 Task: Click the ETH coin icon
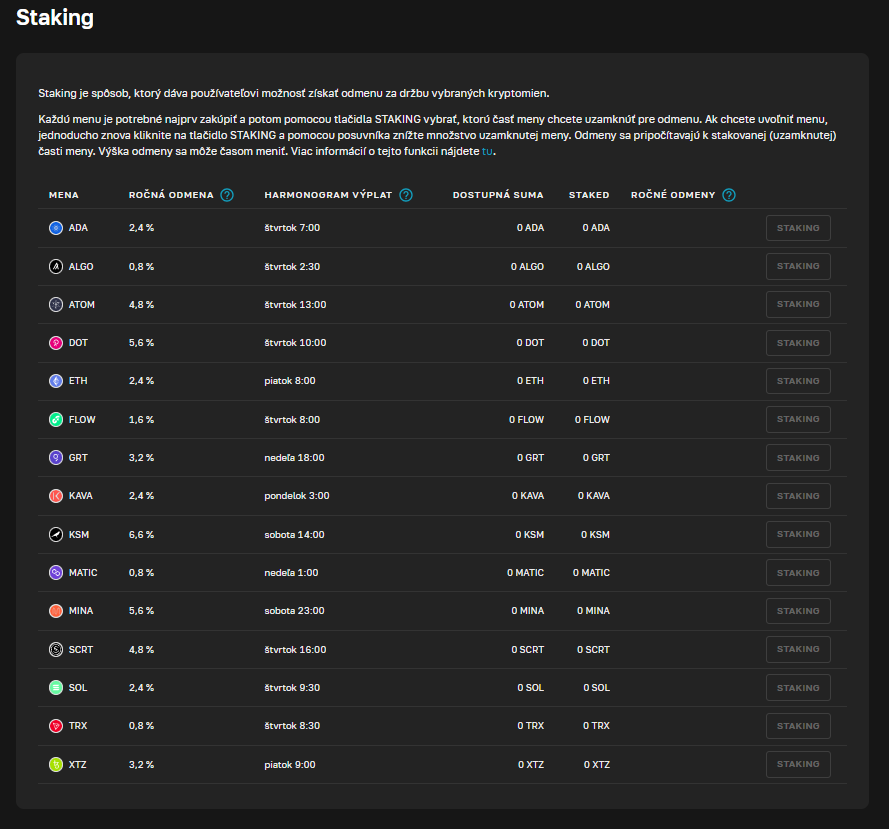(x=56, y=381)
